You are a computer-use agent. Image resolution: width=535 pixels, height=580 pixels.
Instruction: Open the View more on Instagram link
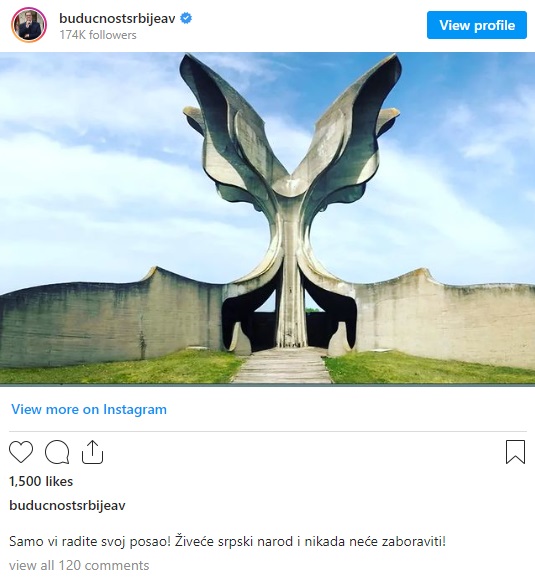89,409
